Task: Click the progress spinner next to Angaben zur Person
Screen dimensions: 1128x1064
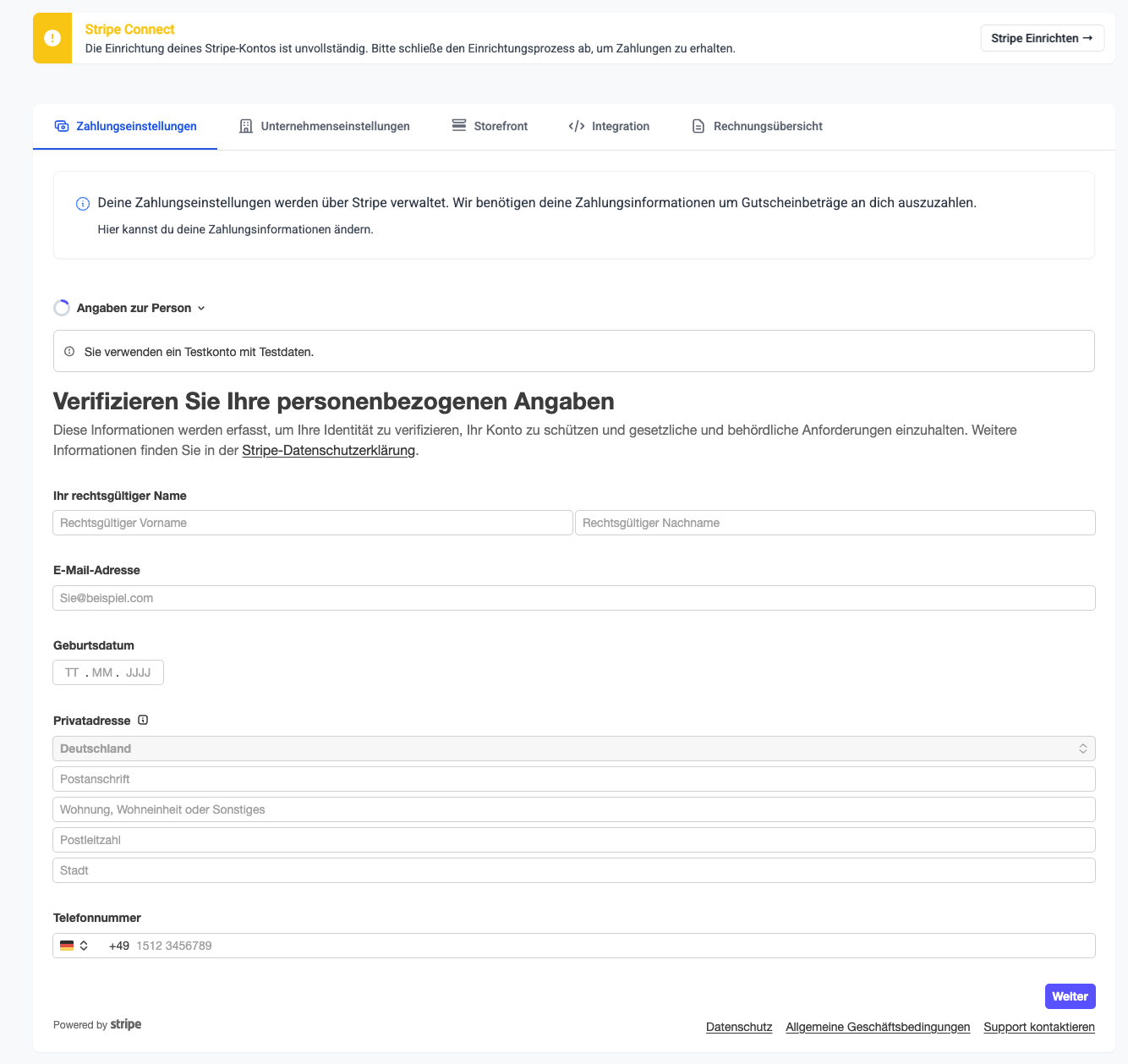Action: tap(62, 308)
